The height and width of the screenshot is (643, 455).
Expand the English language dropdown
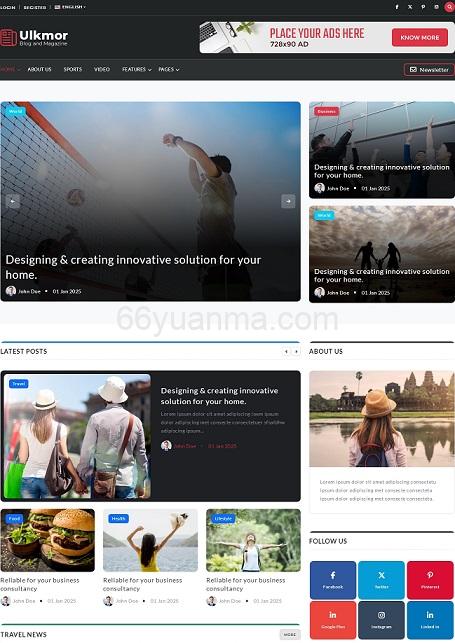(70, 7)
